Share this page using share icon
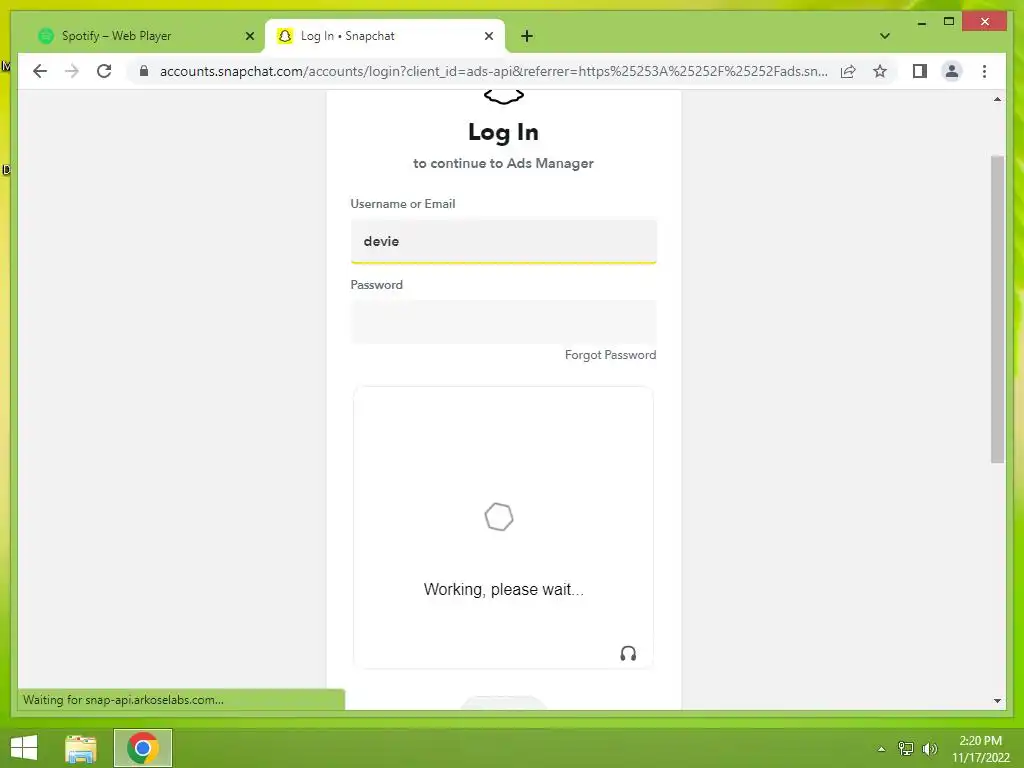The image size is (1024, 768). (848, 71)
